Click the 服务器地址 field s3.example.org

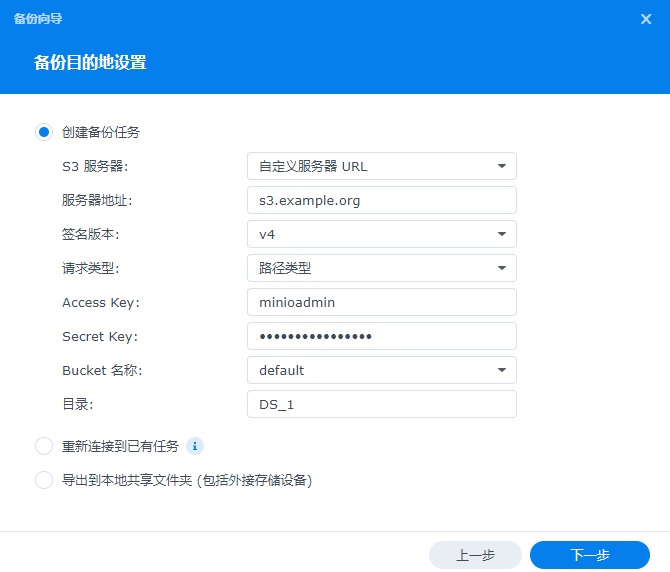pos(382,200)
